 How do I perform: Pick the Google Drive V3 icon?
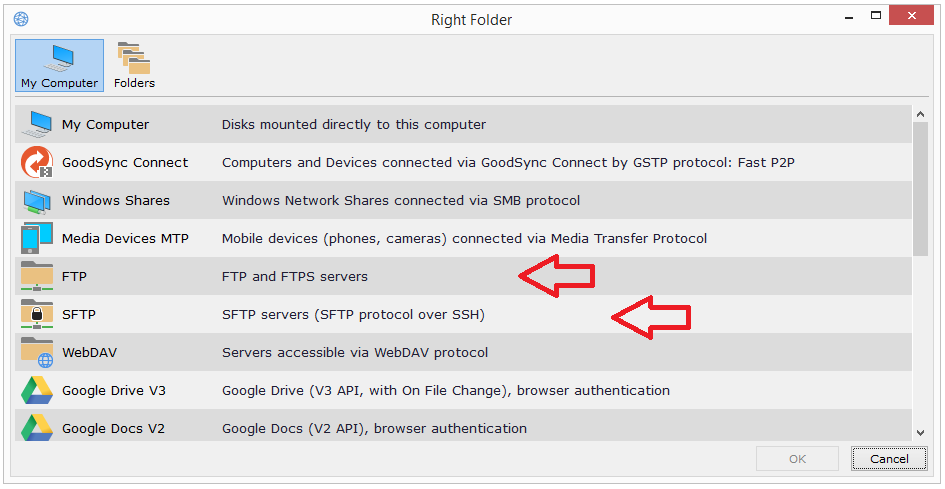click(38, 390)
